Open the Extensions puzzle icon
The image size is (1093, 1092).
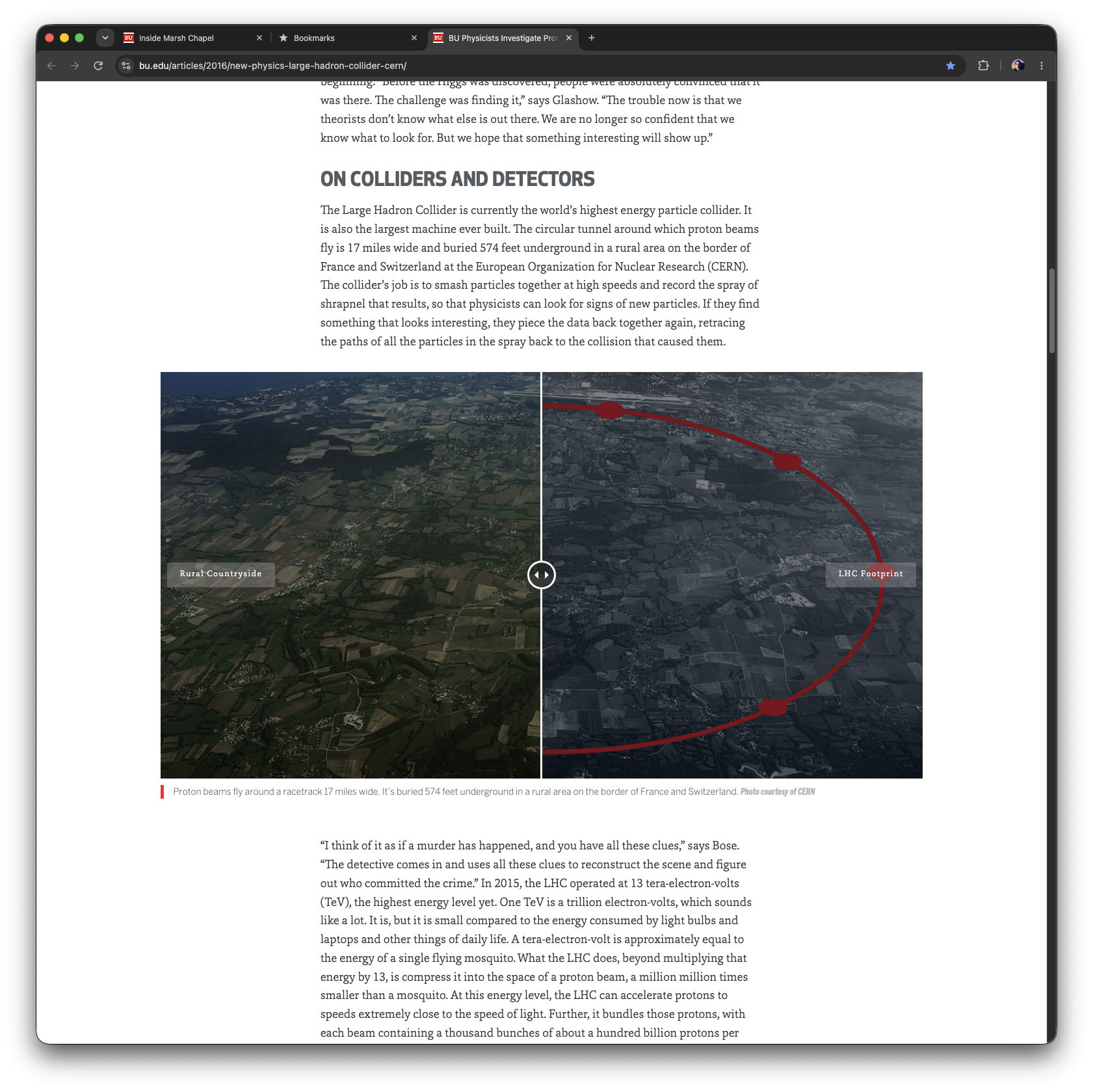click(x=983, y=66)
